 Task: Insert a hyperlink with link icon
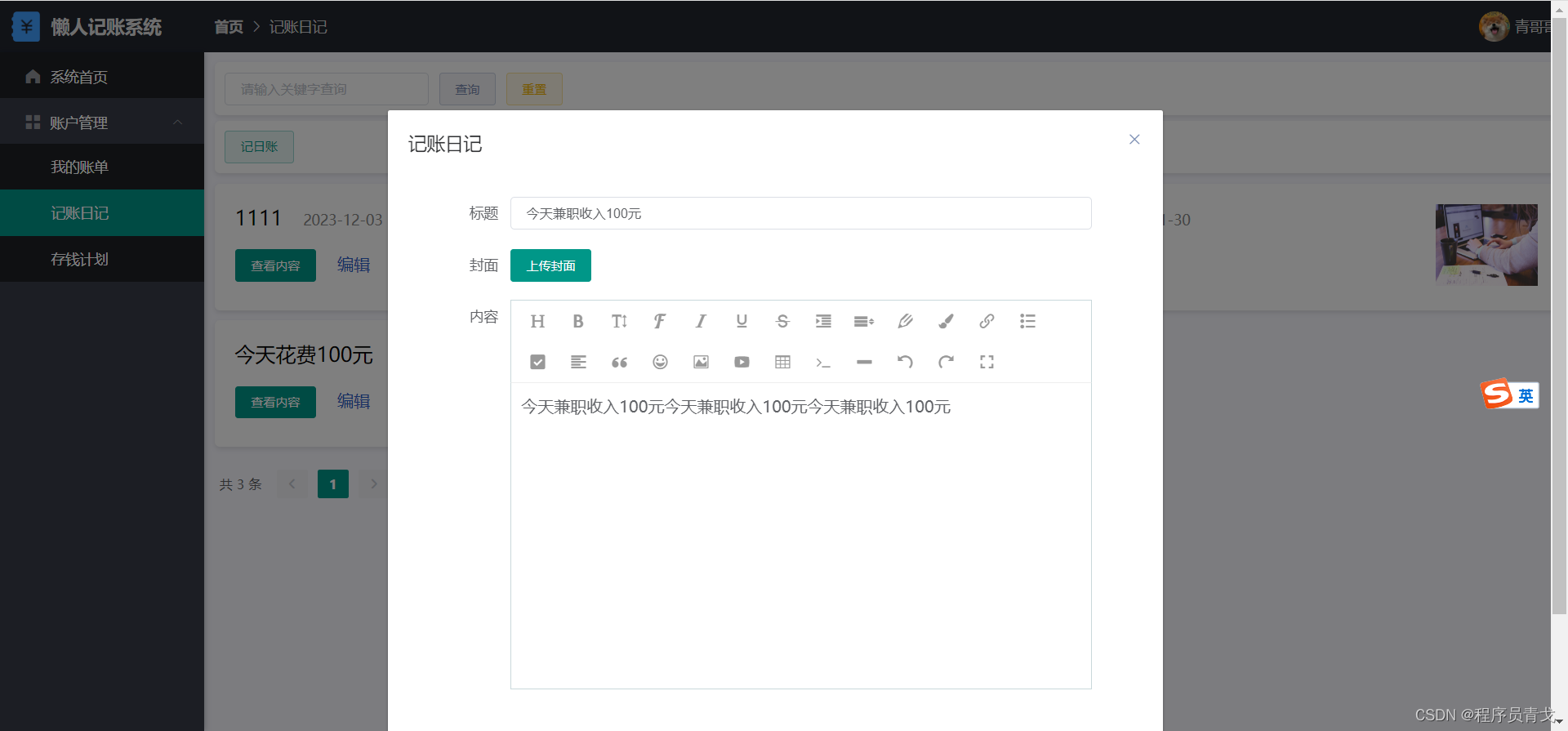(x=987, y=321)
